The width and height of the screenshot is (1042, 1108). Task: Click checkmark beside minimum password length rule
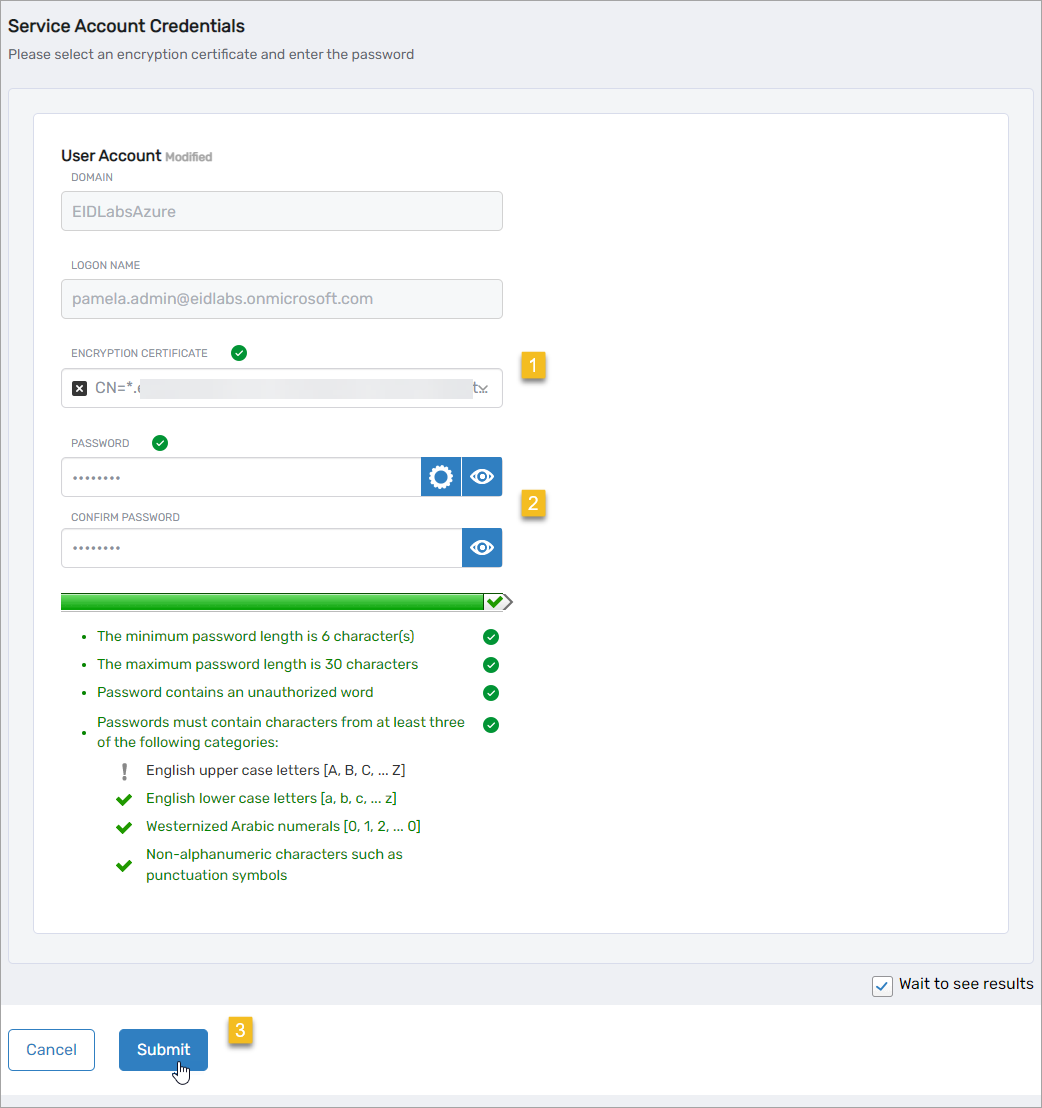pos(490,636)
